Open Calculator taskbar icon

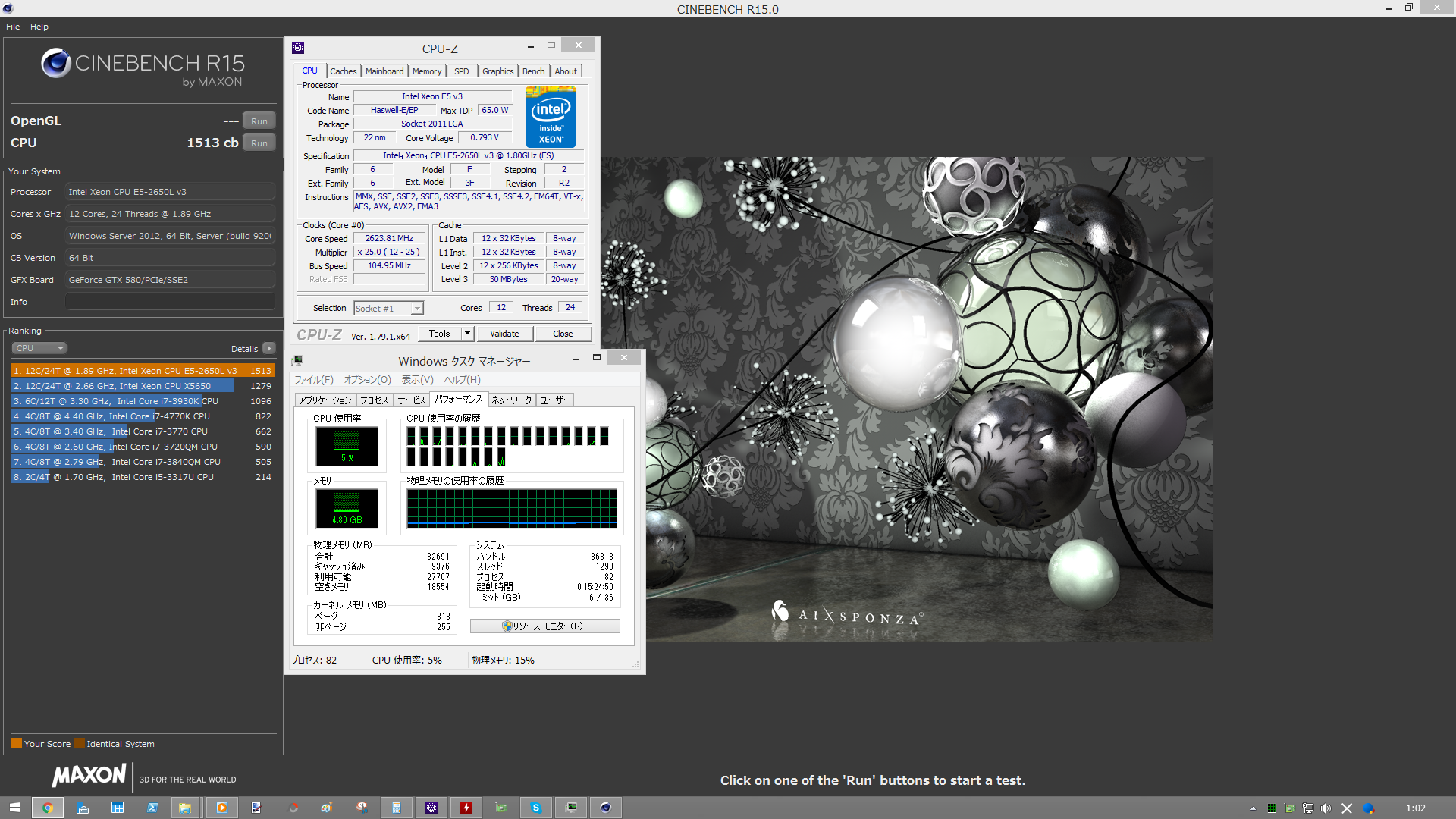(x=396, y=808)
